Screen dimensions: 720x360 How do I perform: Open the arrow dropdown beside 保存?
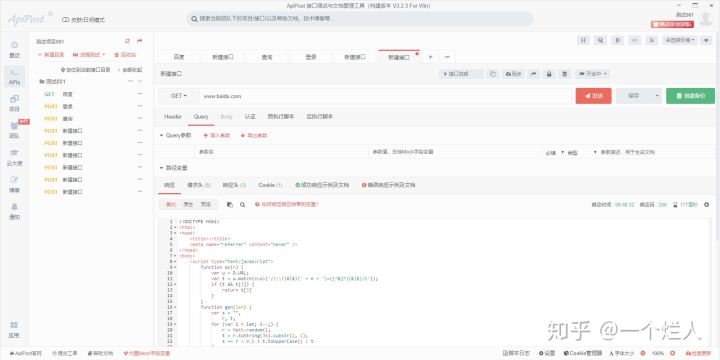657,96
